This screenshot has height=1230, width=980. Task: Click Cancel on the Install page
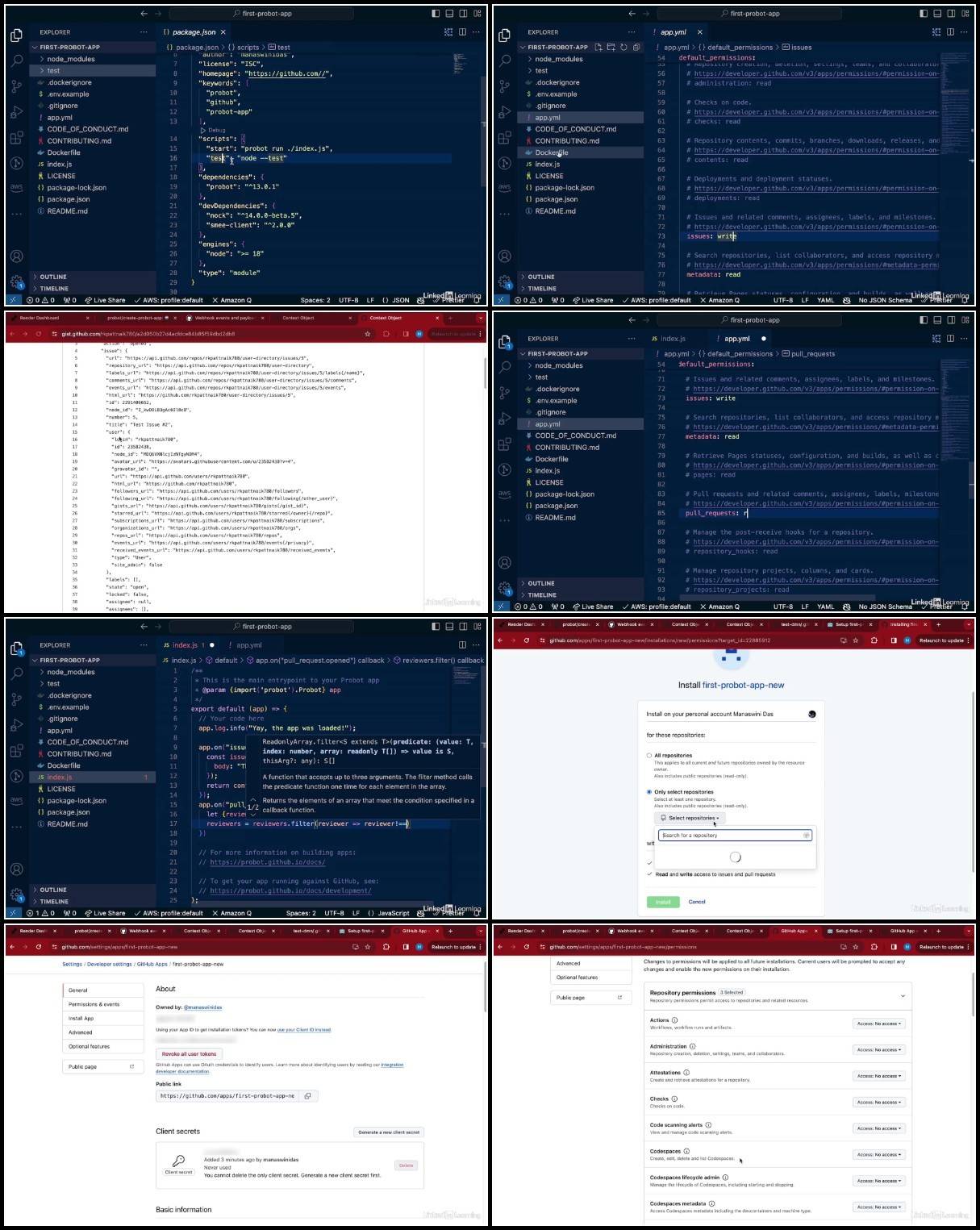697,902
